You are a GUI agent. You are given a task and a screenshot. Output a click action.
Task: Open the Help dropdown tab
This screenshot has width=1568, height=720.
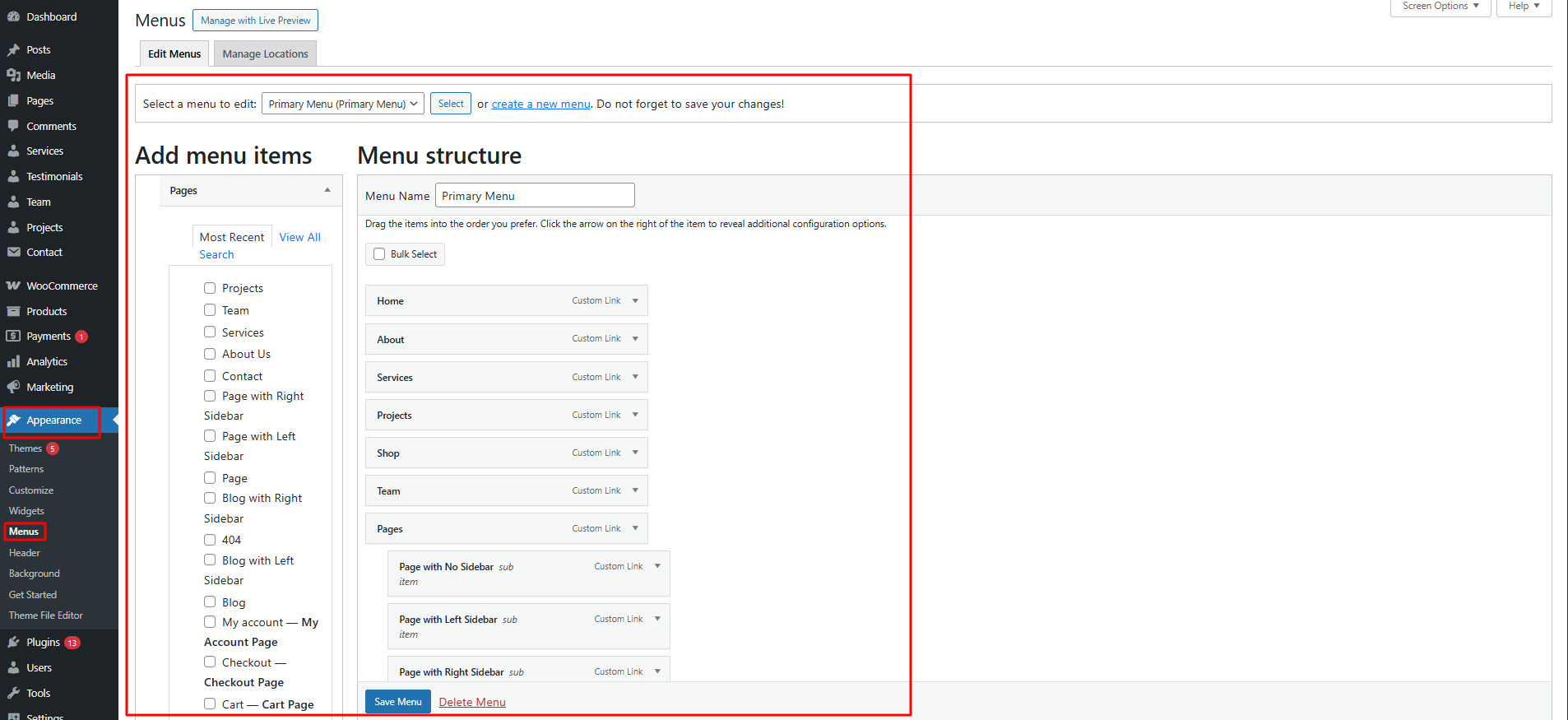tap(1524, 7)
